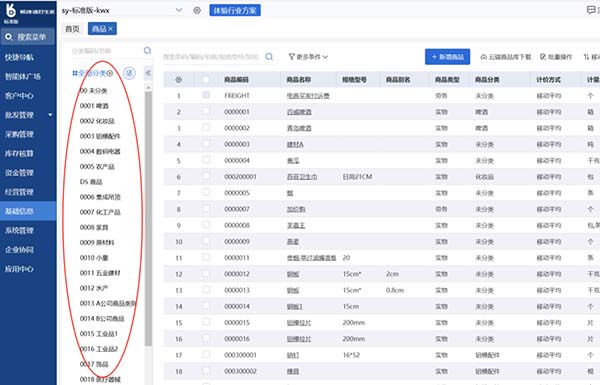Open 智能体广场 in the sidebar
Viewport: 600px width, 385px height.
coord(23,77)
